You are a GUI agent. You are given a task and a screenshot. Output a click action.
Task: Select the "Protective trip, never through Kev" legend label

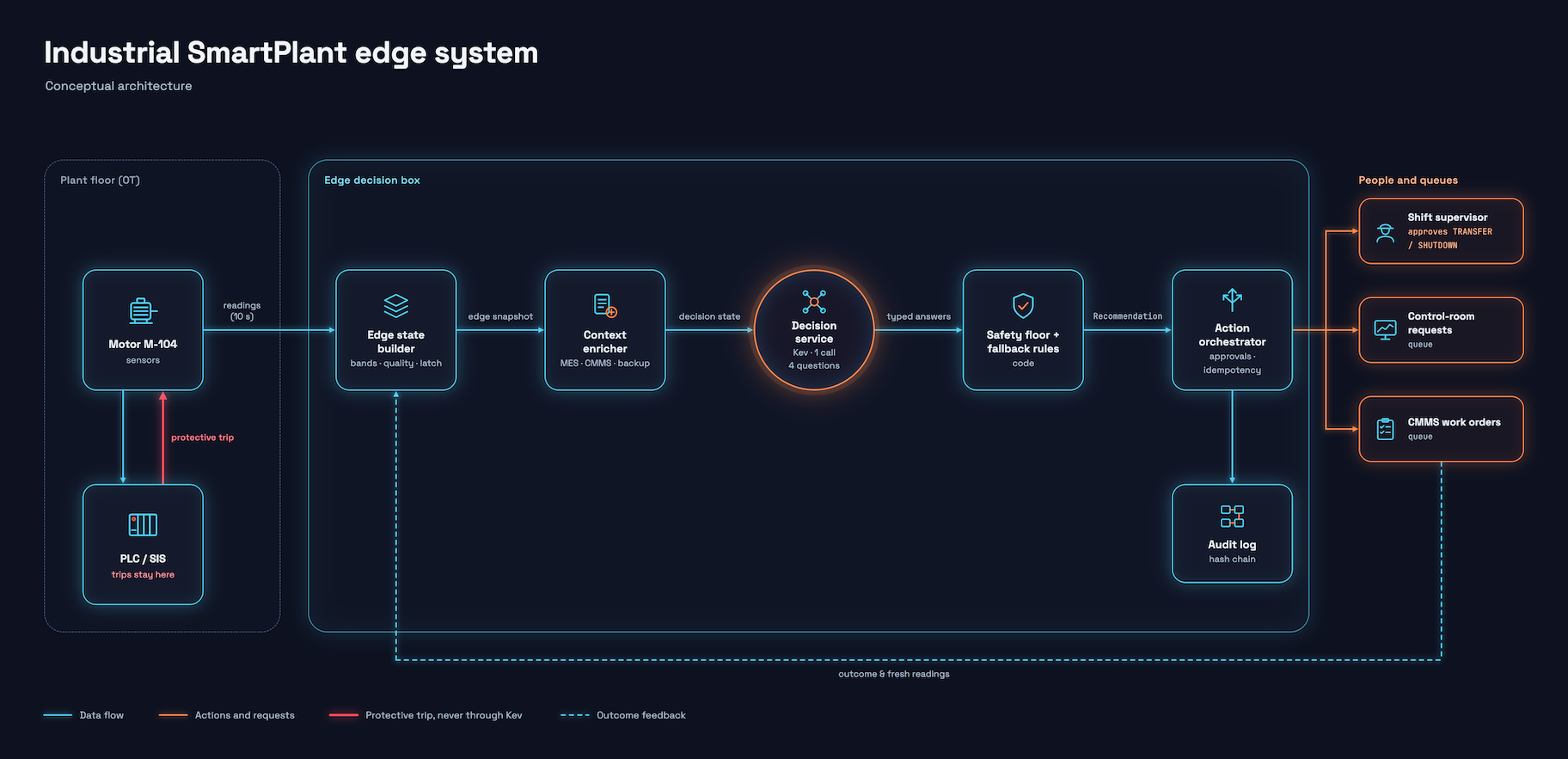(444, 715)
